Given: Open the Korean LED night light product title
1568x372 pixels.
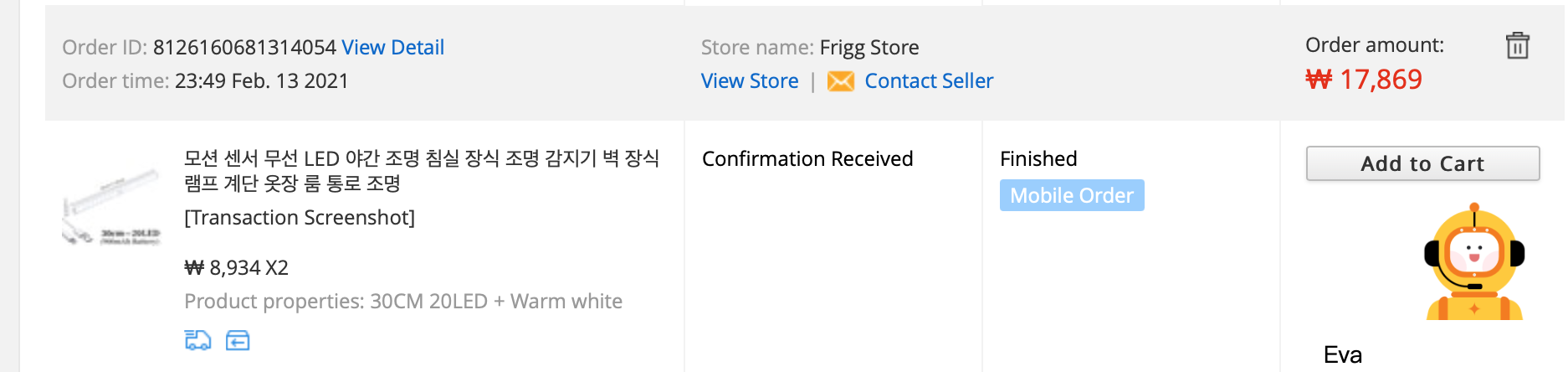Looking at the screenshot, I should [422, 170].
